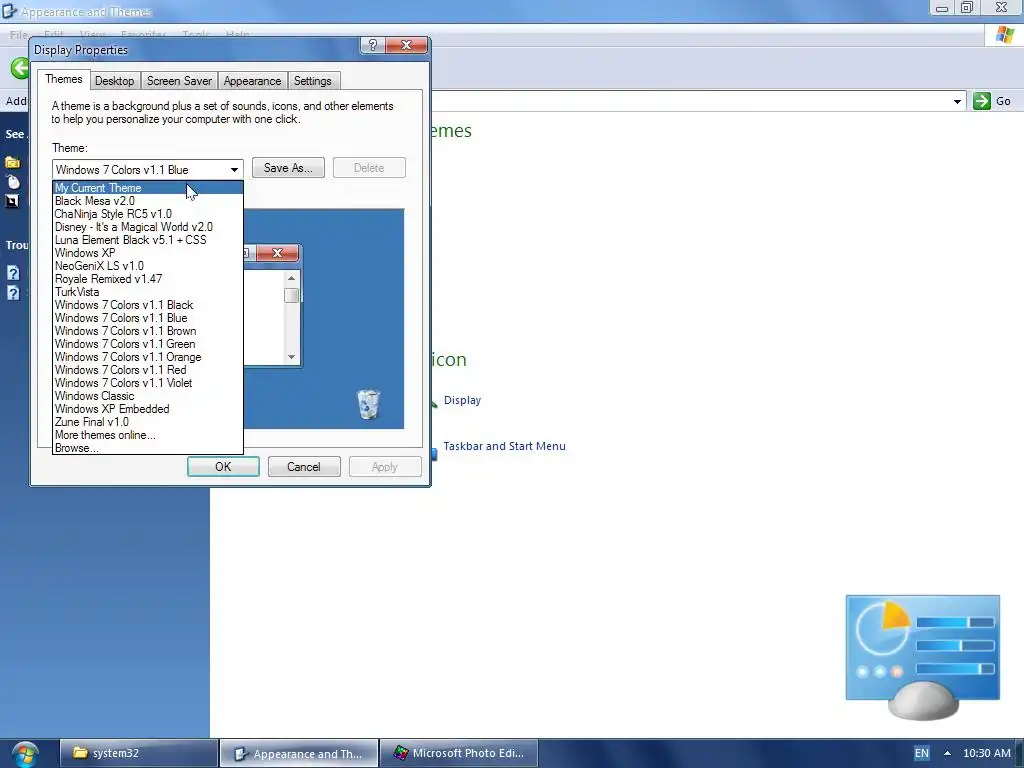Click the Apply button
Image resolution: width=1024 pixels, height=768 pixels.
point(385,467)
